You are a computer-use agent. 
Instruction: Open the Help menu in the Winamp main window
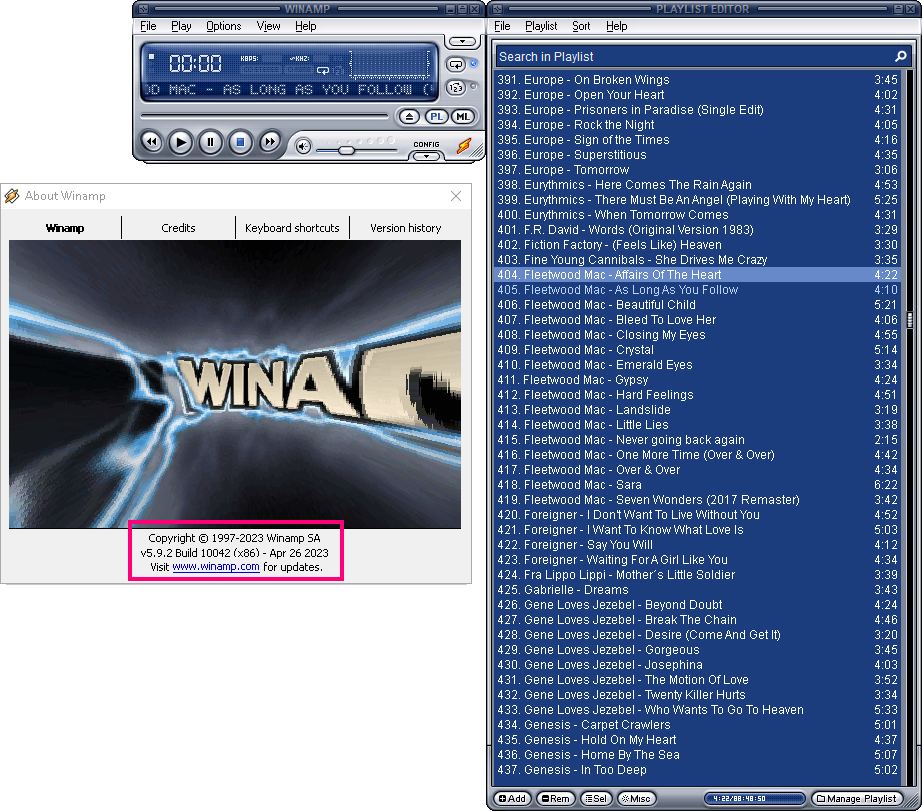(x=305, y=26)
